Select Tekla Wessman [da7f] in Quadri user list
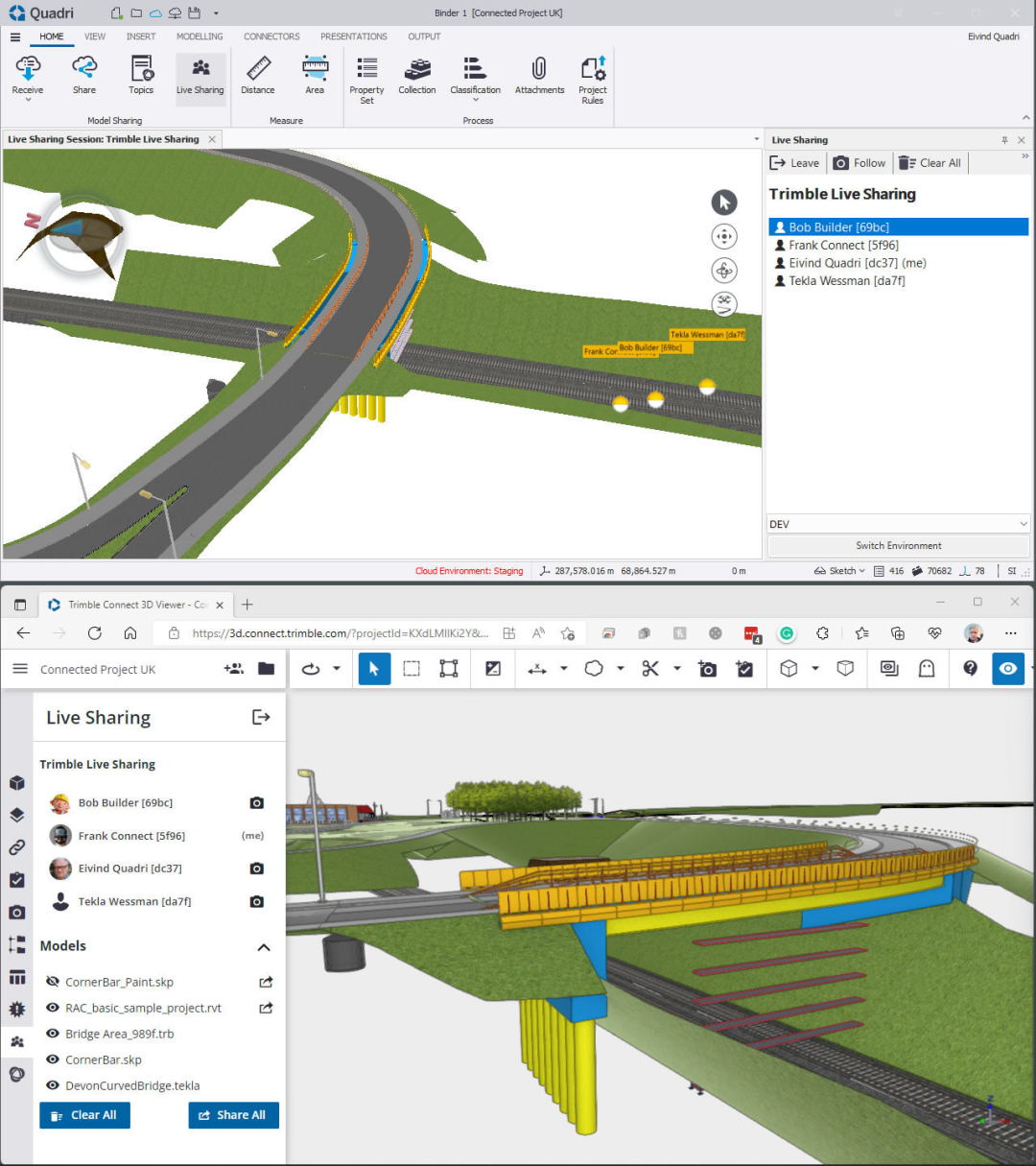The width and height of the screenshot is (1036, 1166). pos(899,281)
